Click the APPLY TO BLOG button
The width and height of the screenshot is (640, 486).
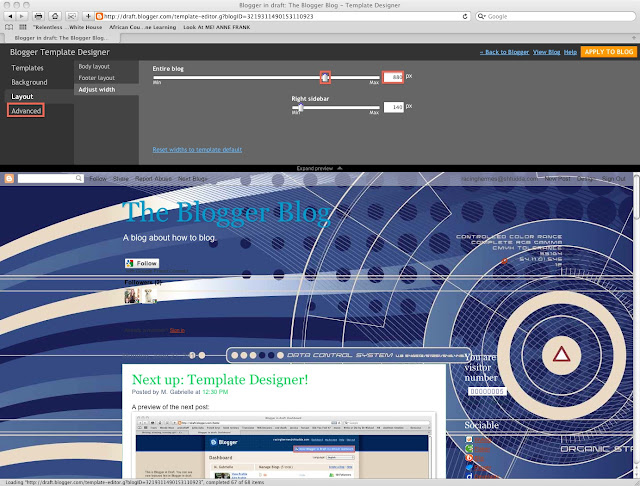coord(609,52)
